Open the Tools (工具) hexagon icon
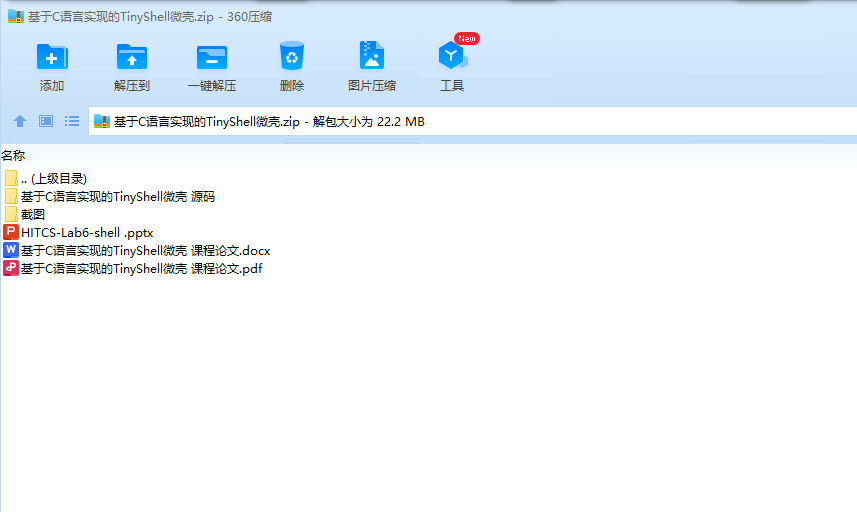 point(451,55)
